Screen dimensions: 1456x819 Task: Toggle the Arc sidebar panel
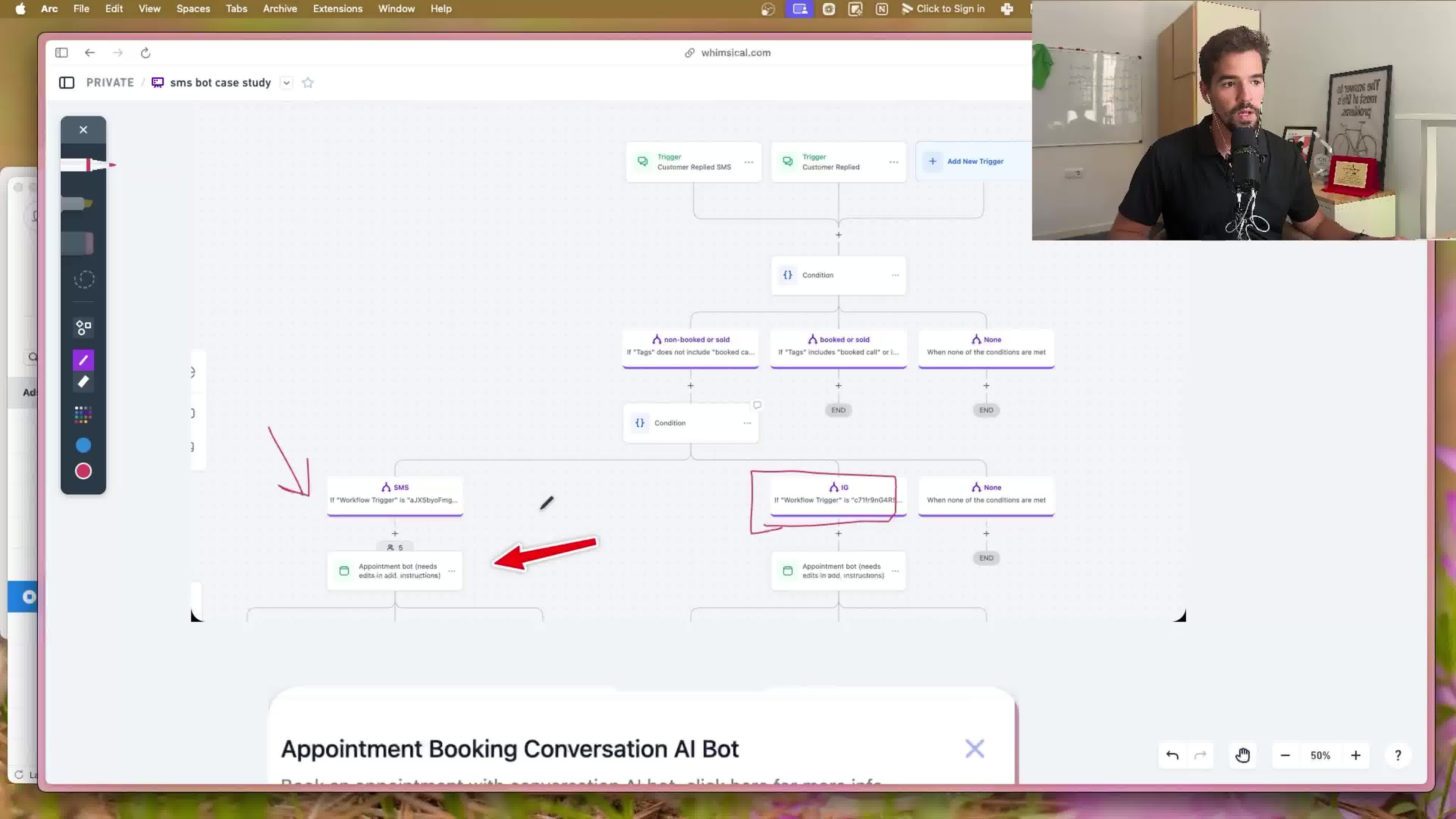[61, 53]
